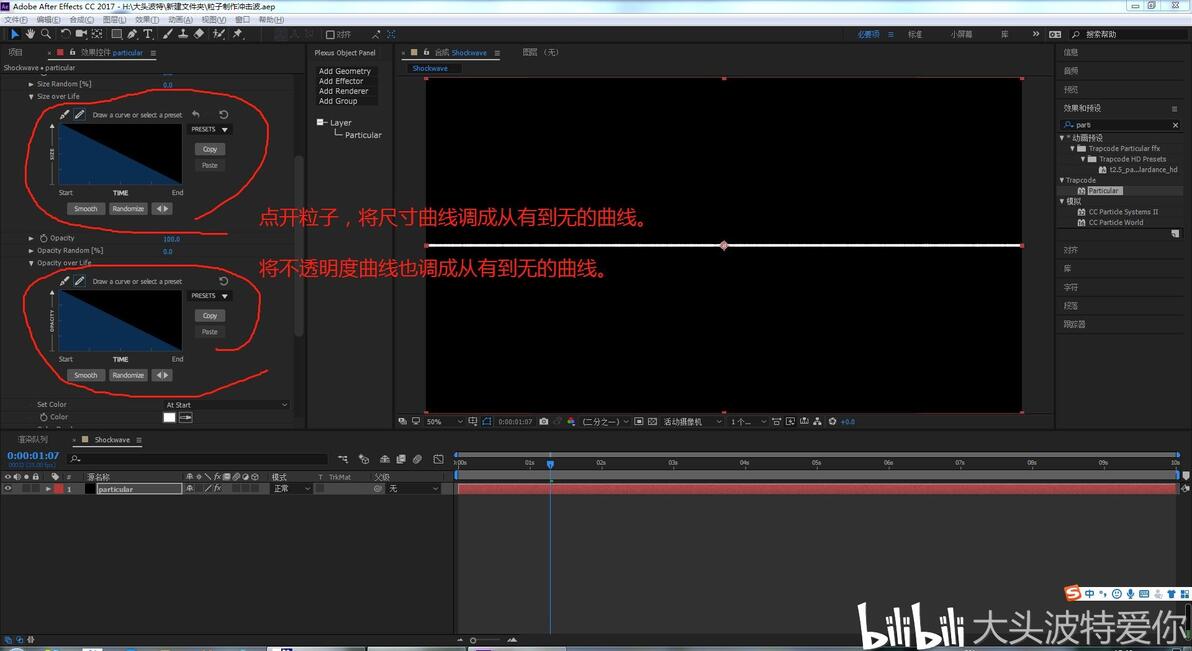Open the 效果(T) menu
This screenshot has height=651, width=1192.
point(147,20)
